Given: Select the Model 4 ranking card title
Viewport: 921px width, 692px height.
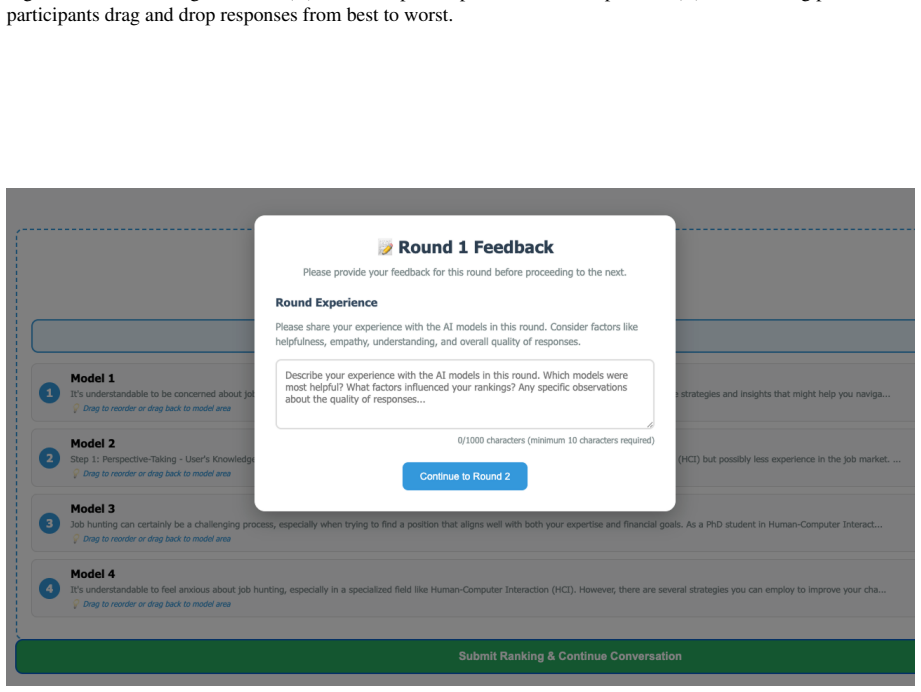Looking at the screenshot, I should [93, 574].
